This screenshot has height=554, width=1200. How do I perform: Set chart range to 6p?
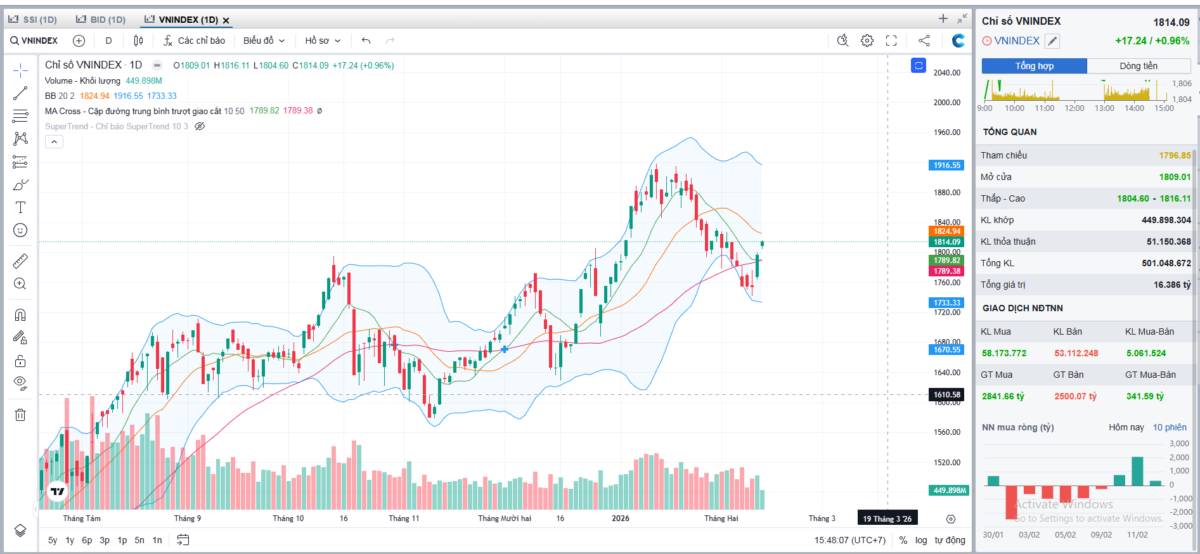pyautogui.click(x=87, y=540)
